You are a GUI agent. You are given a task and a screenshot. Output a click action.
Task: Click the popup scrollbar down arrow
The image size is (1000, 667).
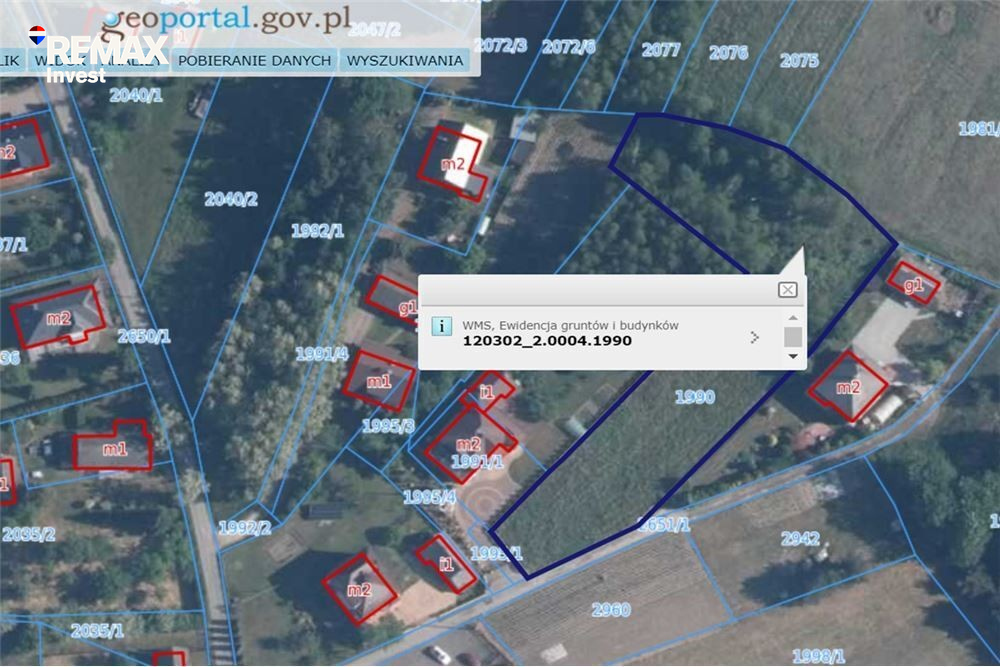click(x=793, y=356)
